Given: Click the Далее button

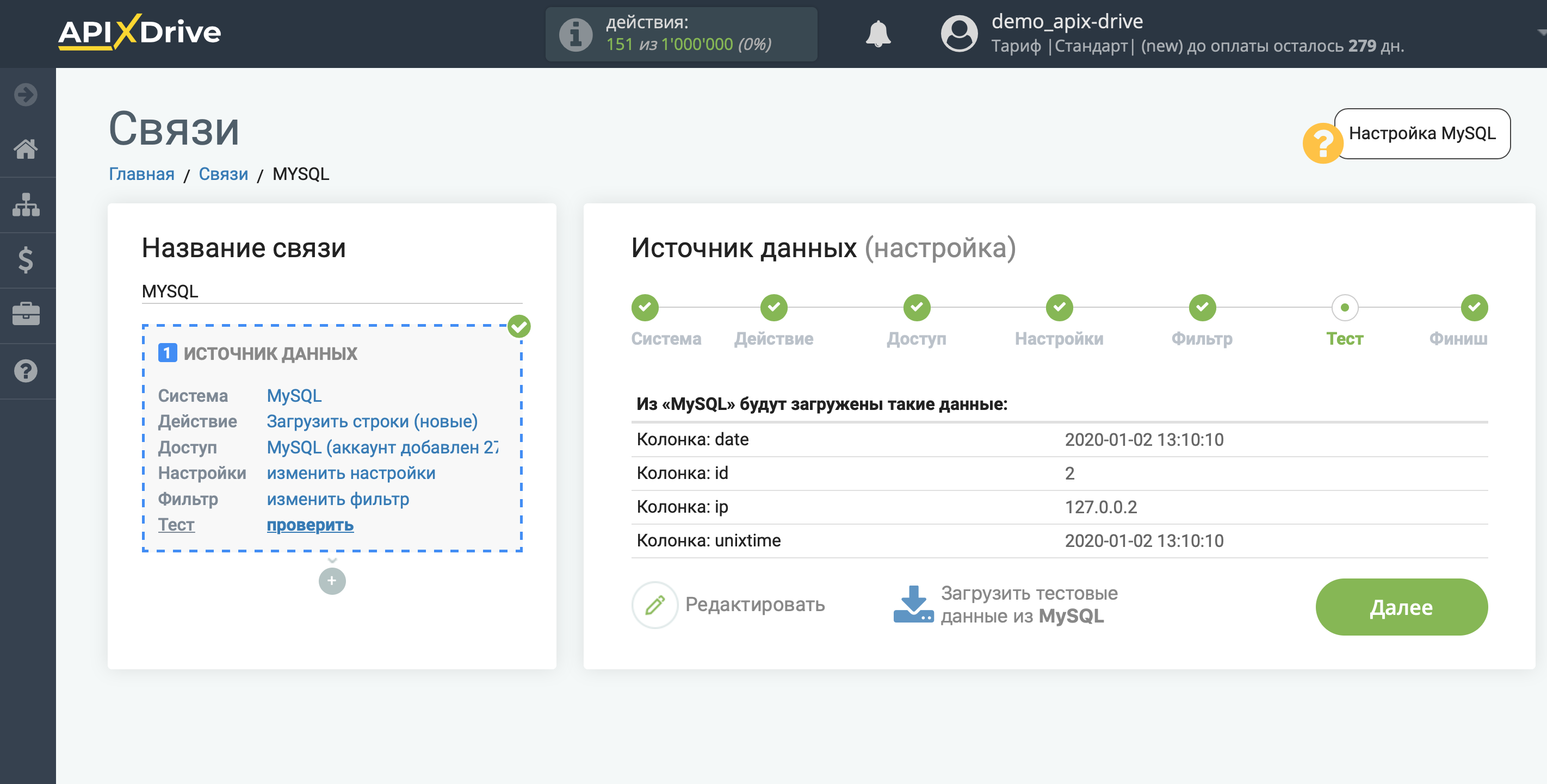Looking at the screenshot, I should tap(1402, 607).
